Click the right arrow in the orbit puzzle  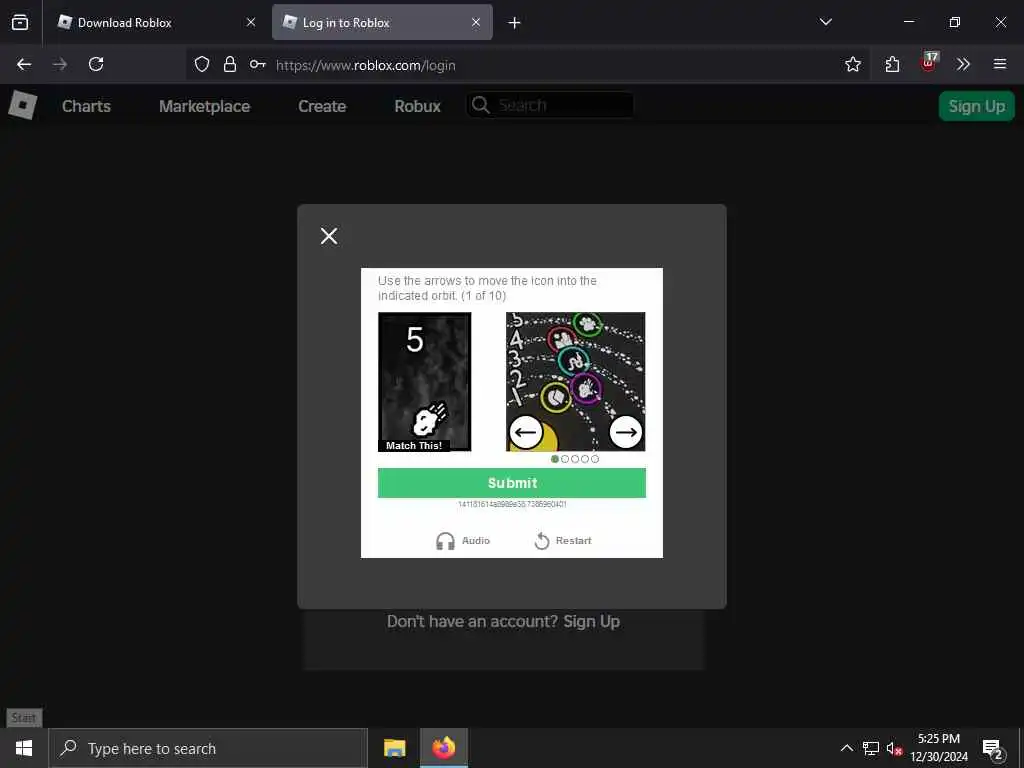[x=626, y=432]
